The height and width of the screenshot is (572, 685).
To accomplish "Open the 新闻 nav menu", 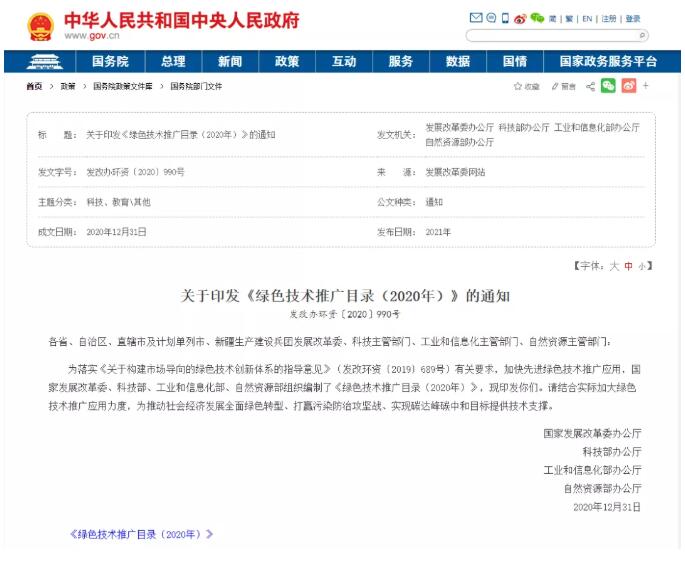I will (230, 62).
